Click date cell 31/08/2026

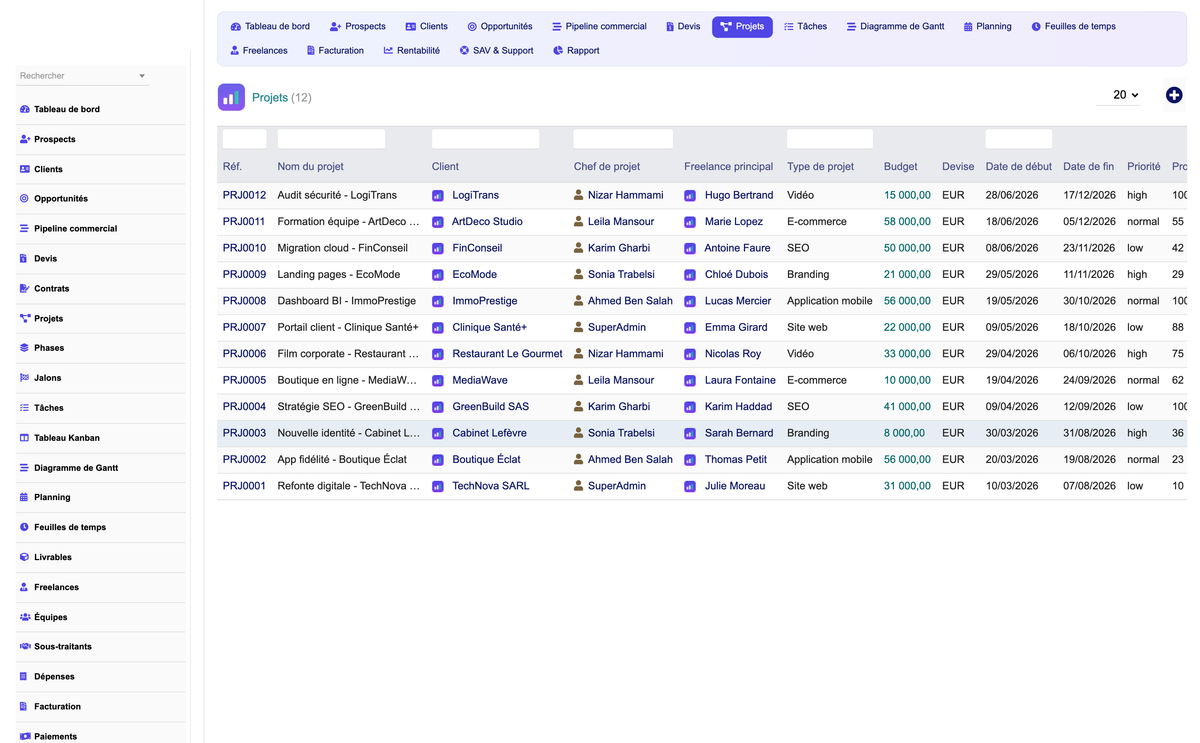pyautogui.click(x=1089, y=433)
